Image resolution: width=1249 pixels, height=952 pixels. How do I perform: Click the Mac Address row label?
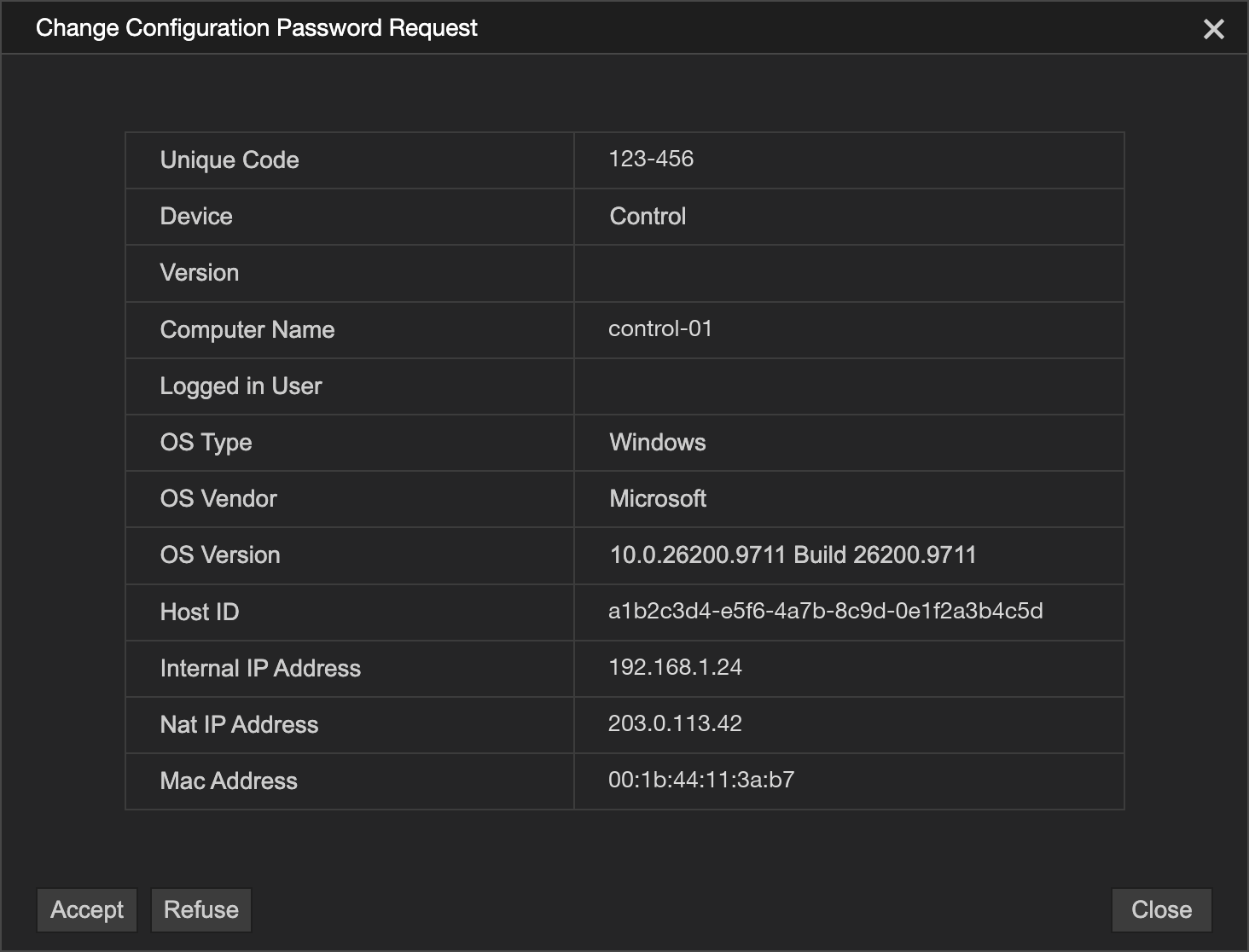229,781
